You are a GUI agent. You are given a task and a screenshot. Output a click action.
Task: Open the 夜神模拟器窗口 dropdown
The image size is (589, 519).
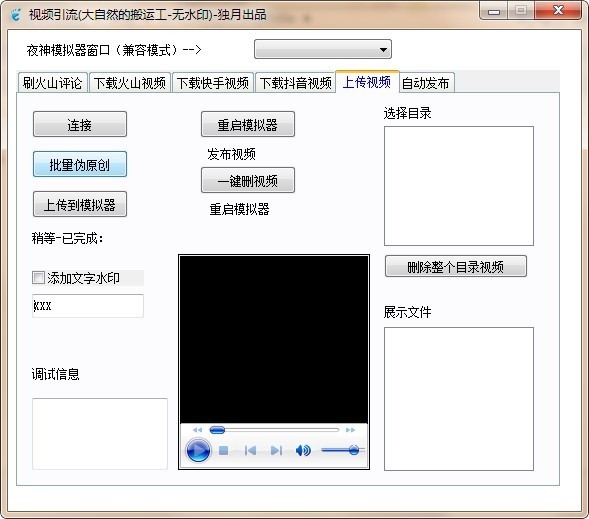pyautogui.click(x=323, y=49)
